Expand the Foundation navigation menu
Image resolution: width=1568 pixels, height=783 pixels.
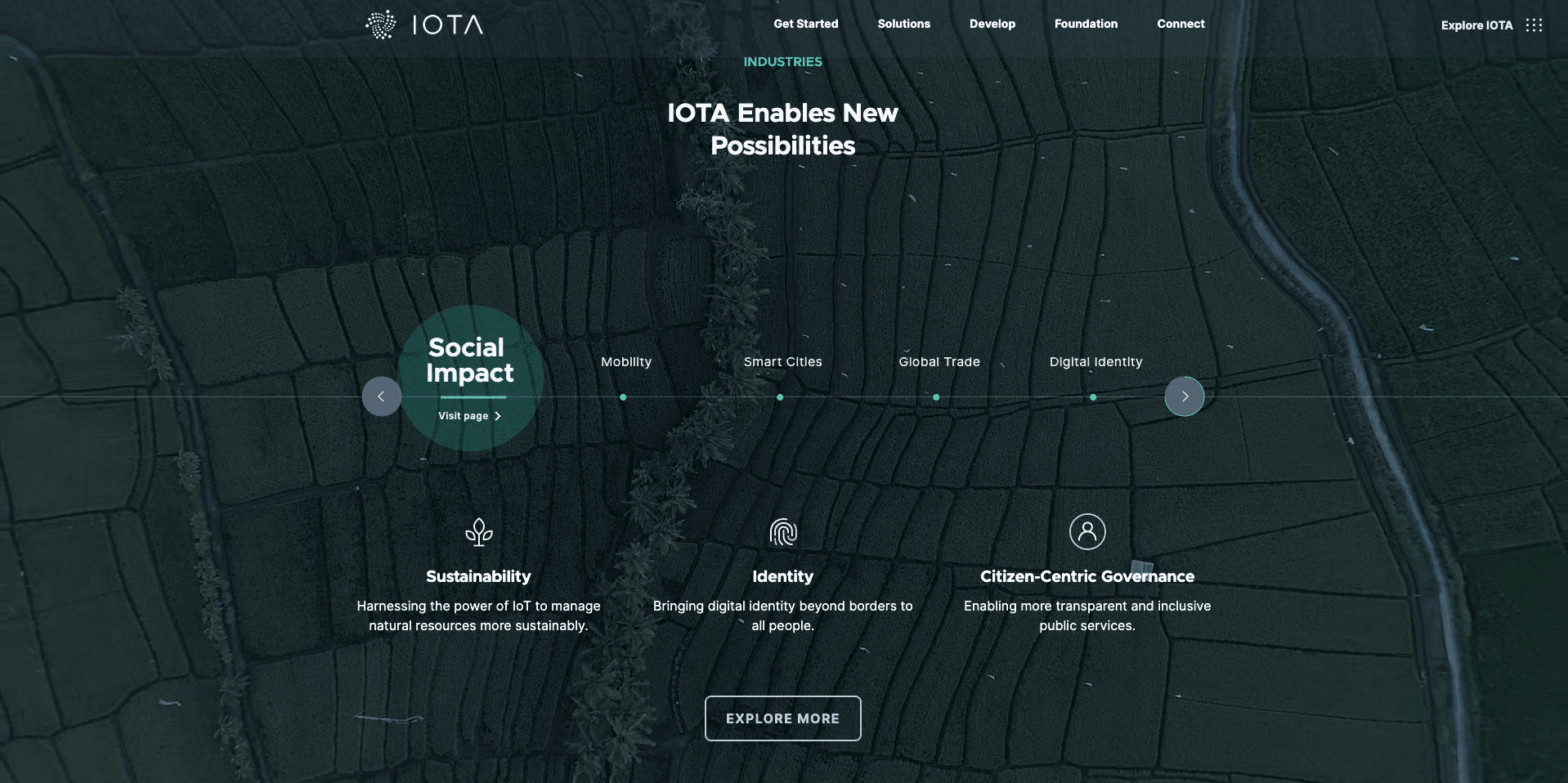pos(1085,24)
